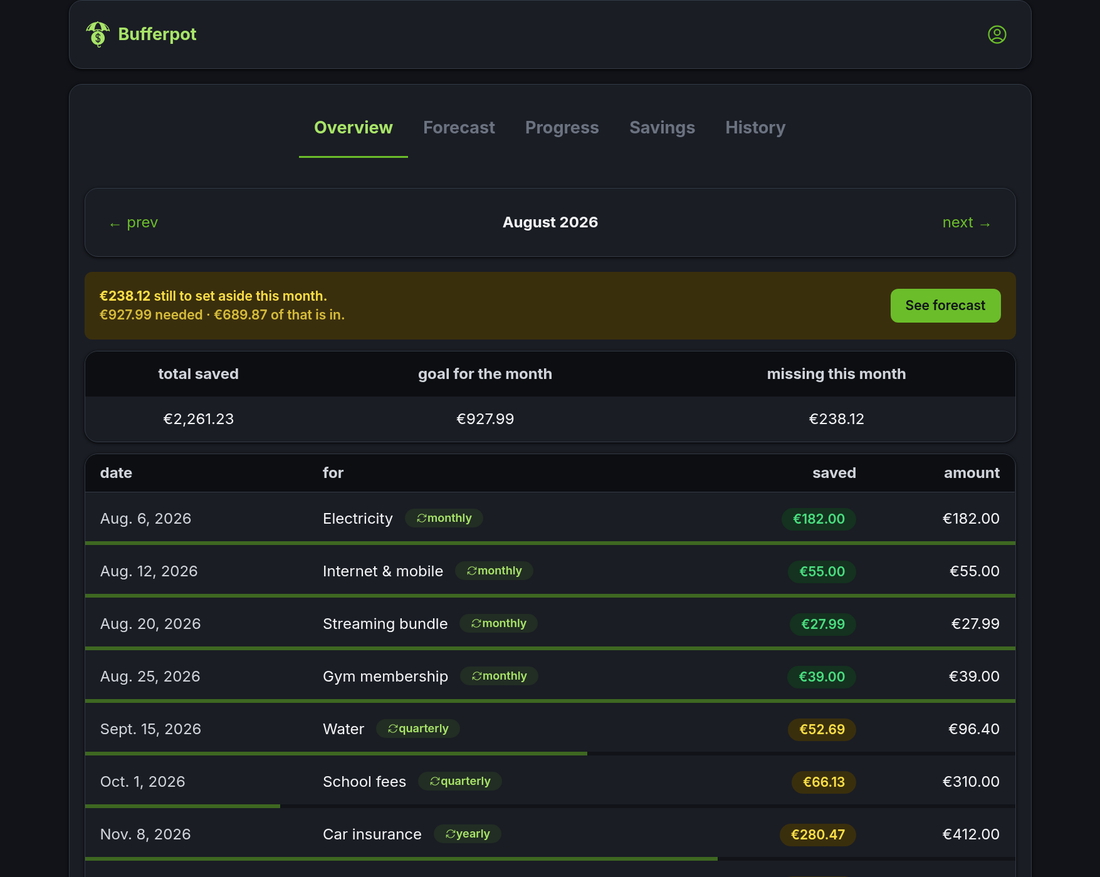Select the Water entry name
1100x877 pixels.
point(343,729)
